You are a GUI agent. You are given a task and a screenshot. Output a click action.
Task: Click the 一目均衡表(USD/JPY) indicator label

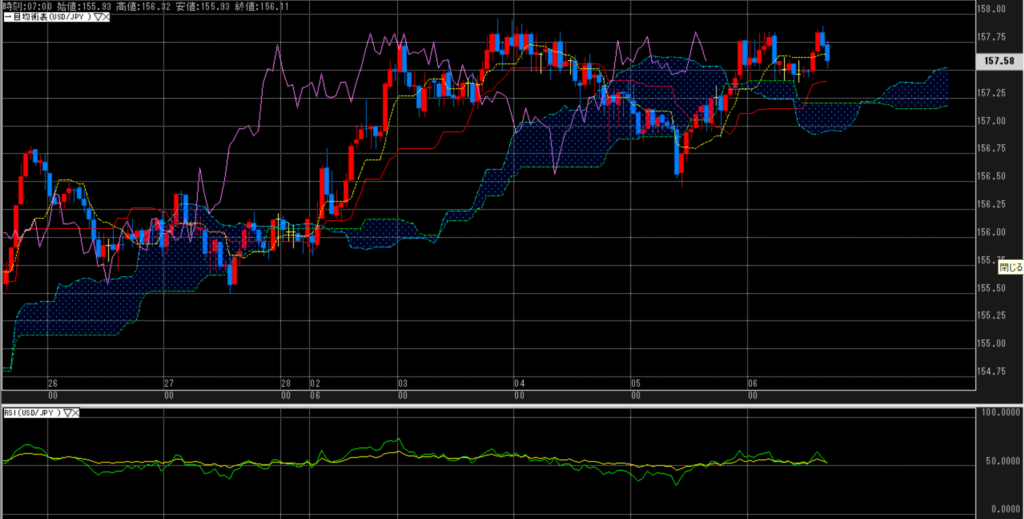click(x=50, y=19)
